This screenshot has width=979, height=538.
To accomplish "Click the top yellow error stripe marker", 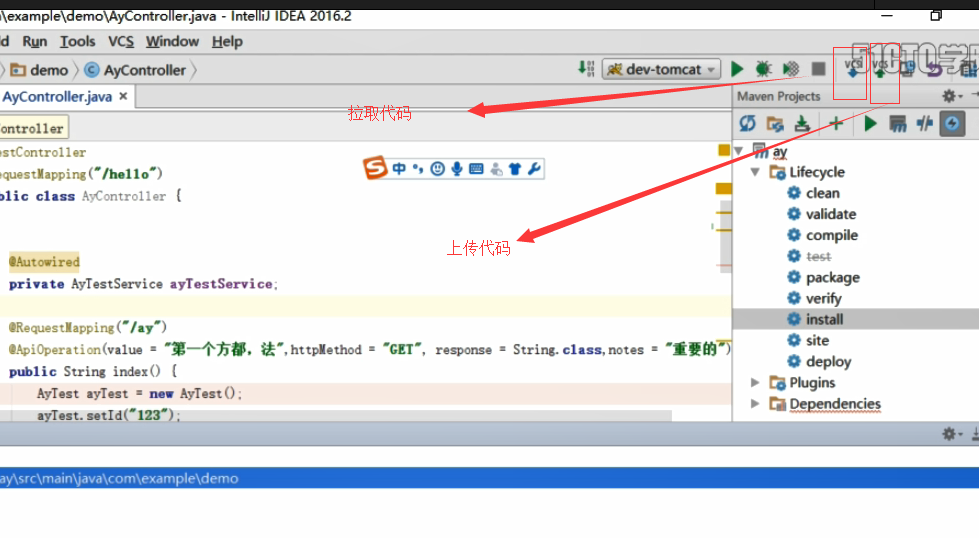I will (x=724, y=150).
